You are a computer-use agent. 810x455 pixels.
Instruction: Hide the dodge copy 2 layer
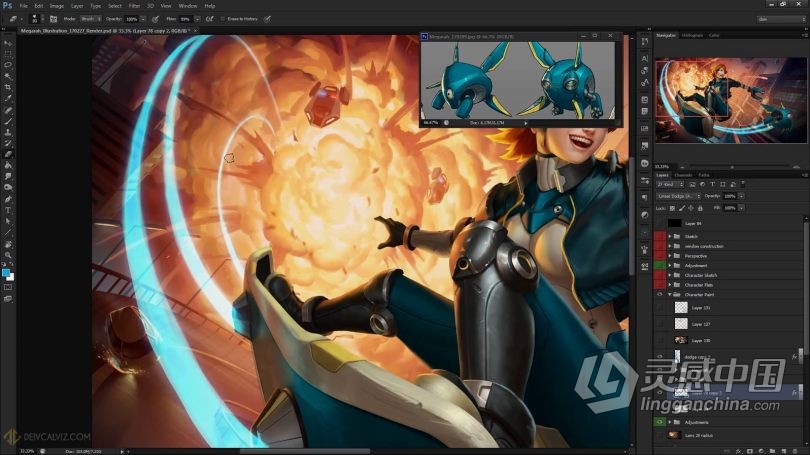point(660,357)
